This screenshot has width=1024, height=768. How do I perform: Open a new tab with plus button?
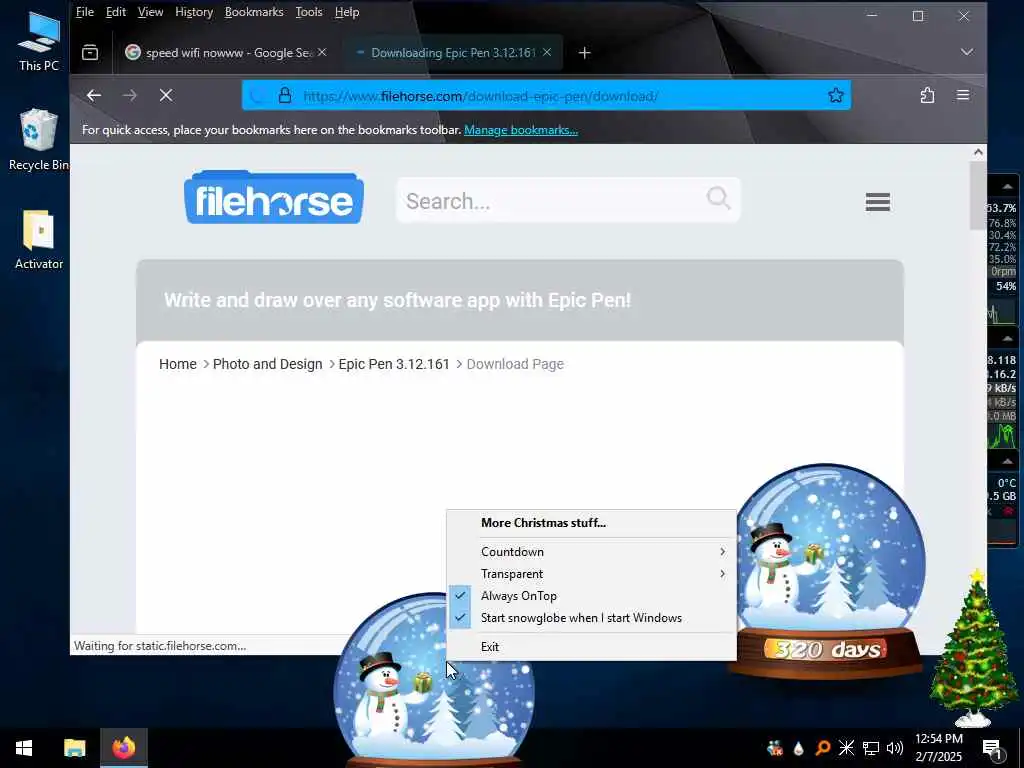(x=584, y=52)
